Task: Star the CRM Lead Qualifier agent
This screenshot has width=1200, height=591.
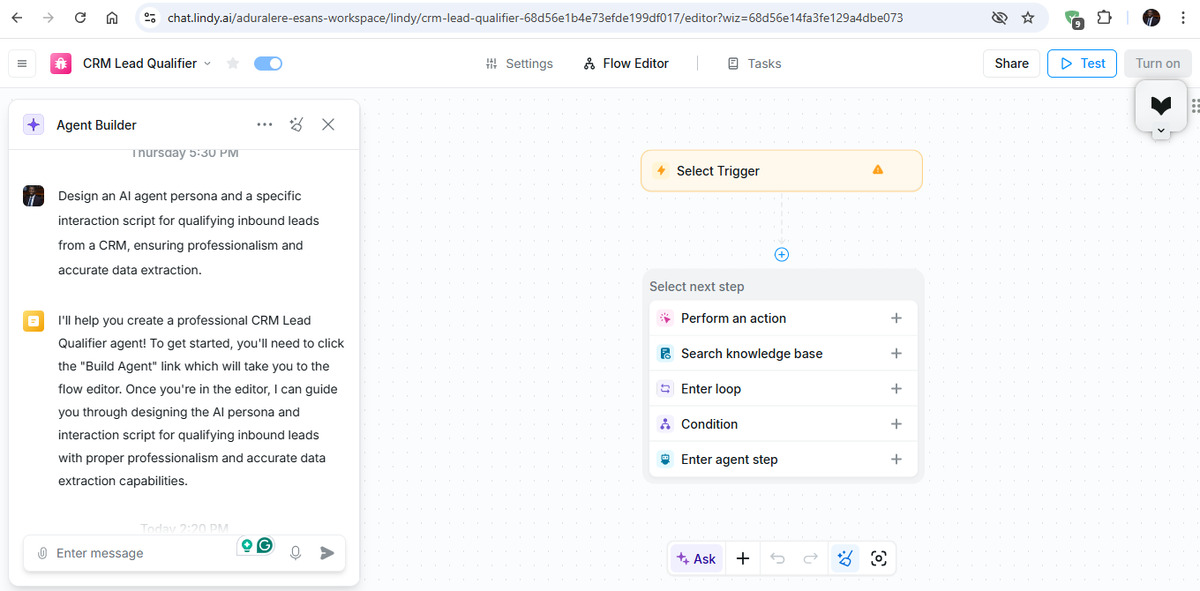Action: click(x=233, y=63)
